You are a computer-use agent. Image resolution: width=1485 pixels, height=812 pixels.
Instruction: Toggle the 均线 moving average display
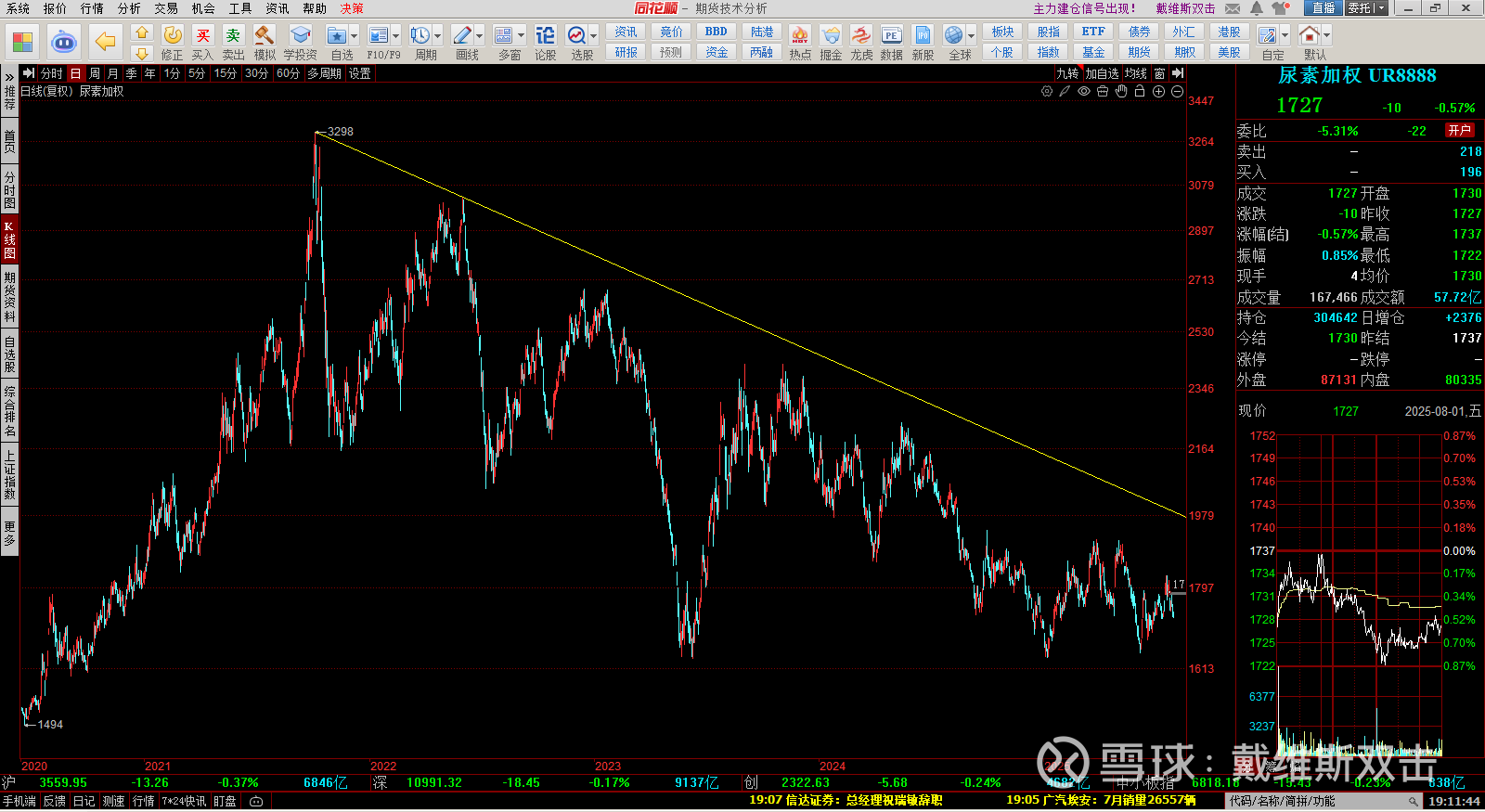coord(1136,73)
